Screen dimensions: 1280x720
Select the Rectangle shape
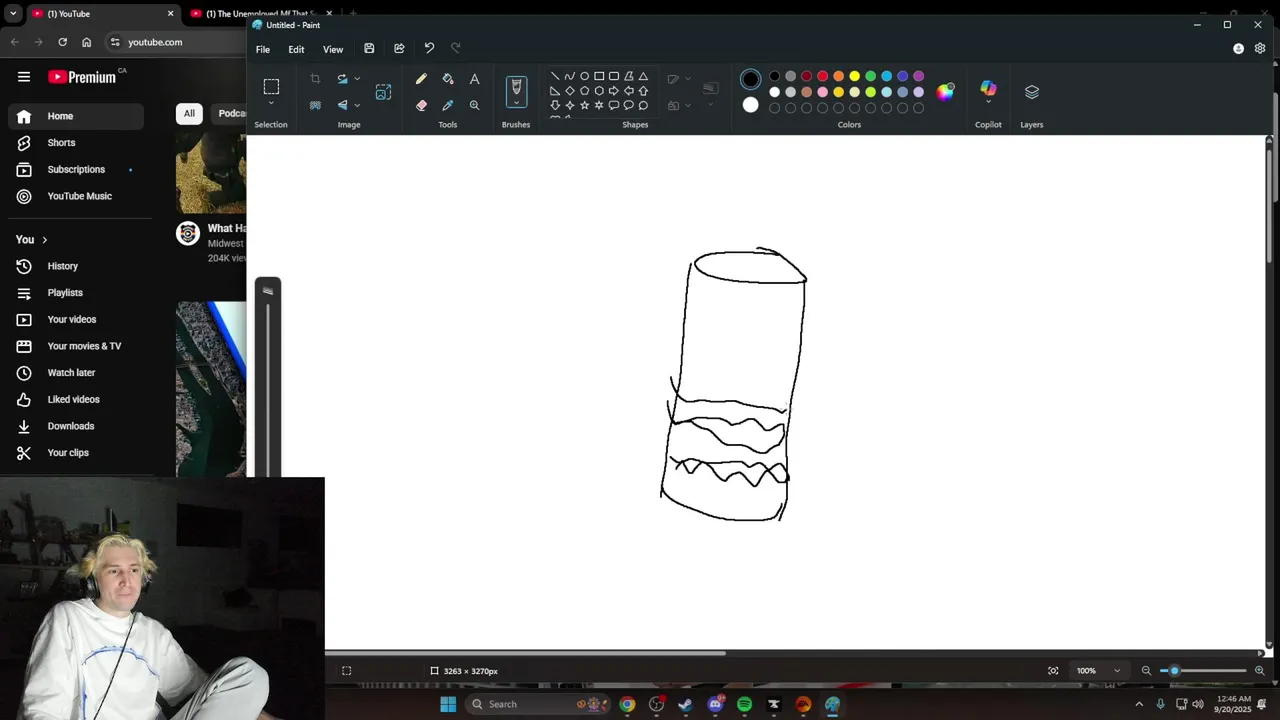[599, 76]
